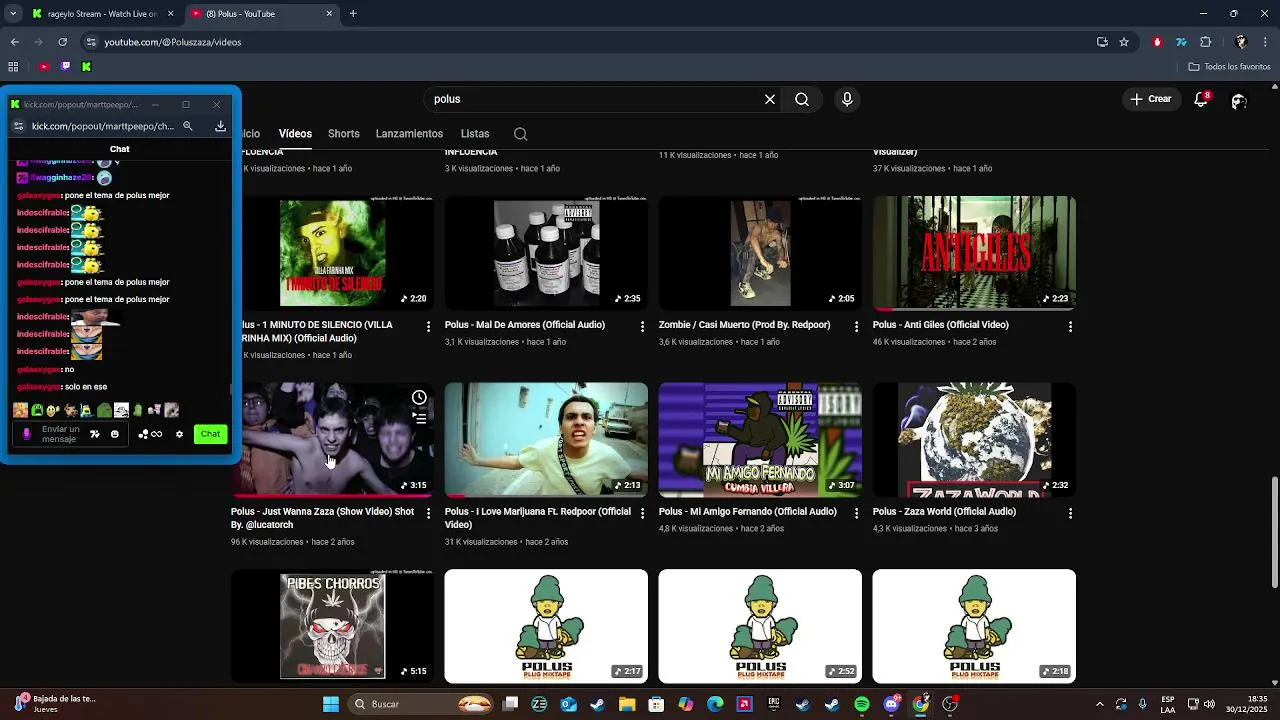This screenshot has width=1280, height=720.
Task: Play the Anti Giles video thumbnail
Action: pos(974,253)
